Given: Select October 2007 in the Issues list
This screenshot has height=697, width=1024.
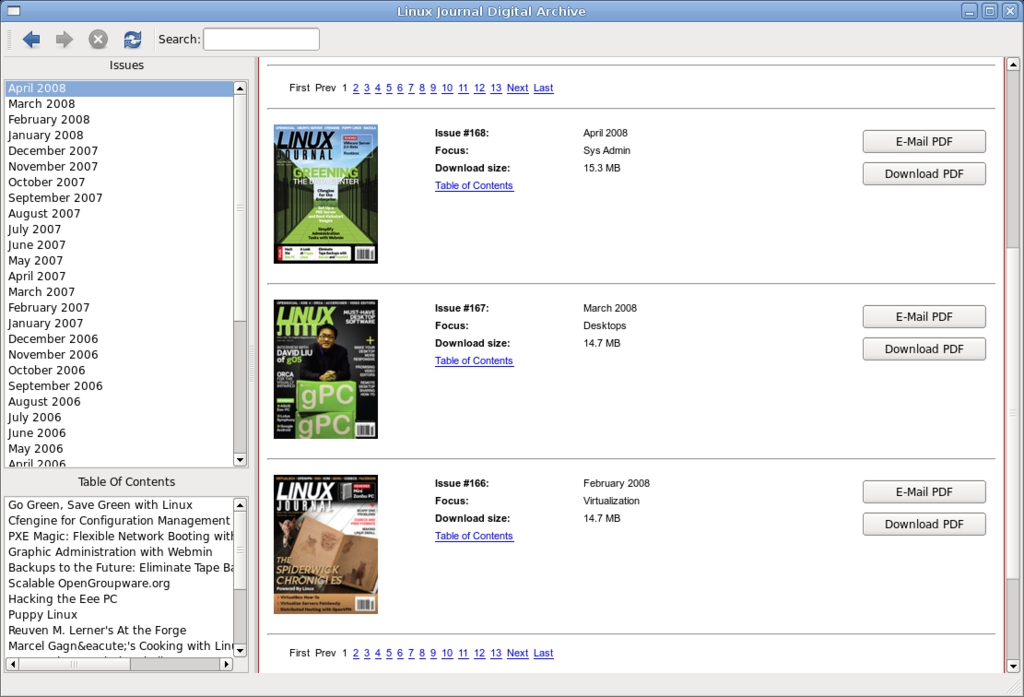Looking at the screenshot, I should tap(47, 182).
